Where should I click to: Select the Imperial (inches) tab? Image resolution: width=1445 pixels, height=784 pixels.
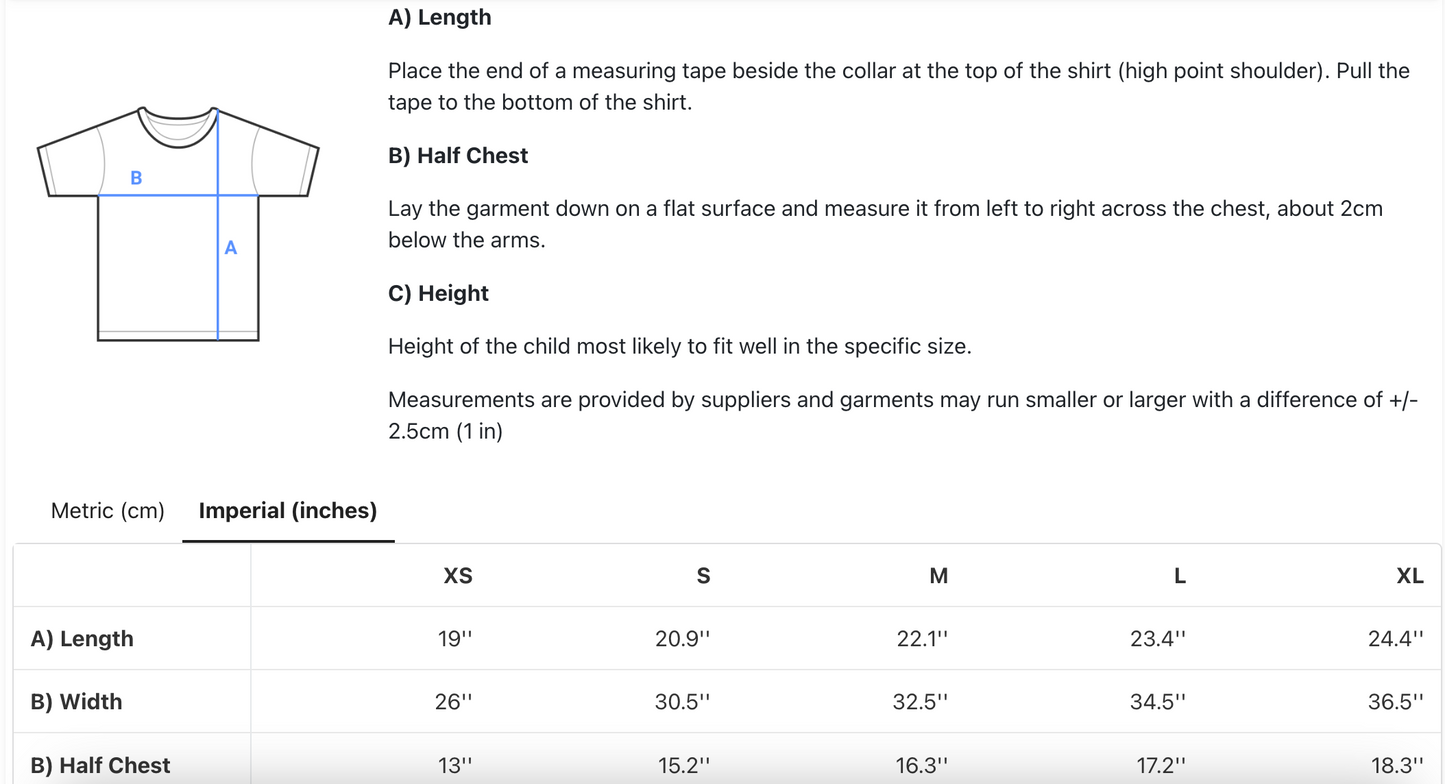coord(288,511)
